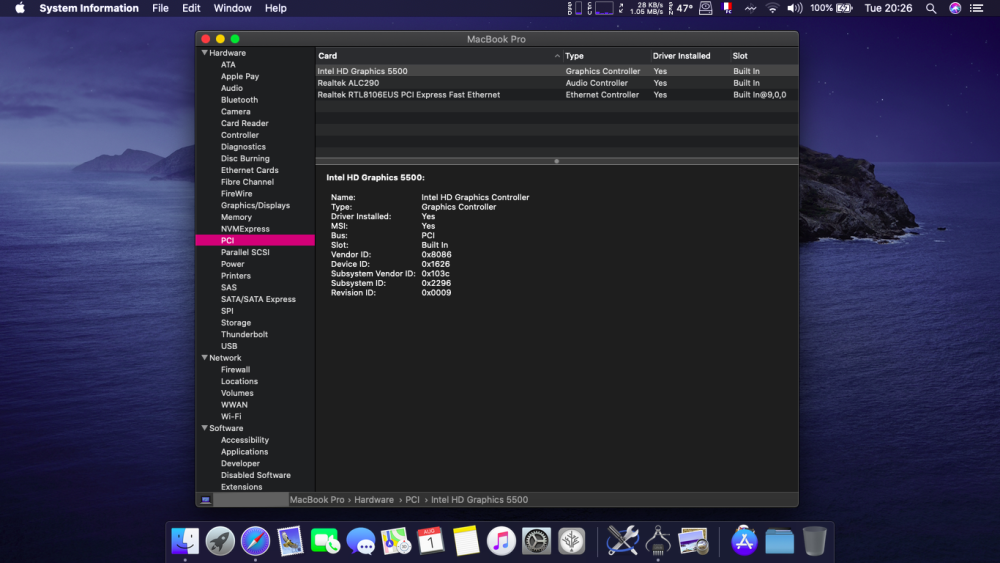Click the French flag input source icon
The width and height of the screenshot is (1000, 563).
tap(727, 8)
